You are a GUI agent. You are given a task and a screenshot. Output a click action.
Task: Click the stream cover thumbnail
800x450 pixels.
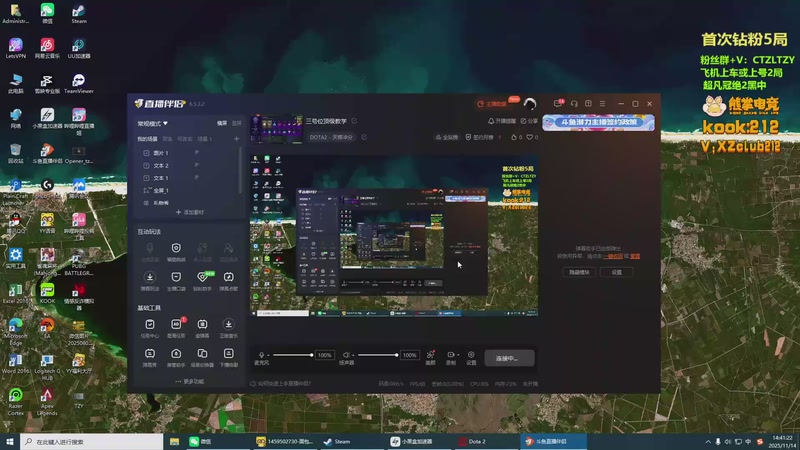point(277,130)
